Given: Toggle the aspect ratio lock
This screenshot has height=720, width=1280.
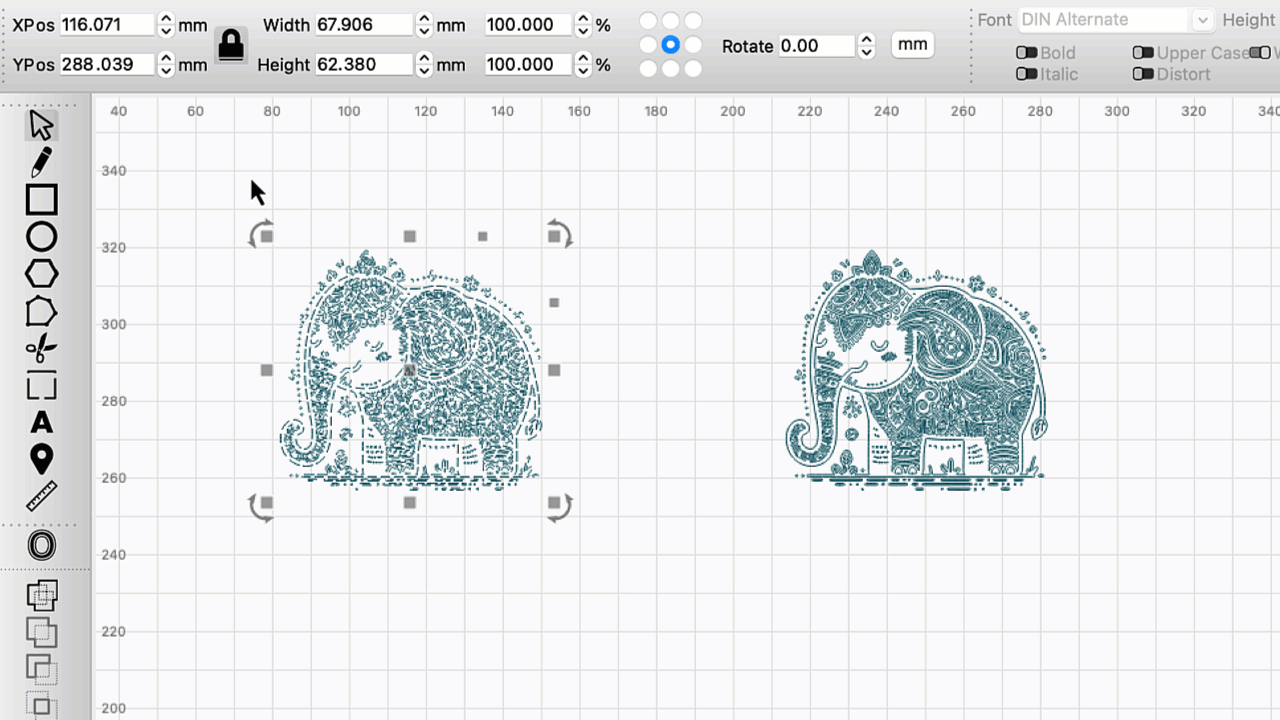Looking at the screenshot, I should pos(231,45).
